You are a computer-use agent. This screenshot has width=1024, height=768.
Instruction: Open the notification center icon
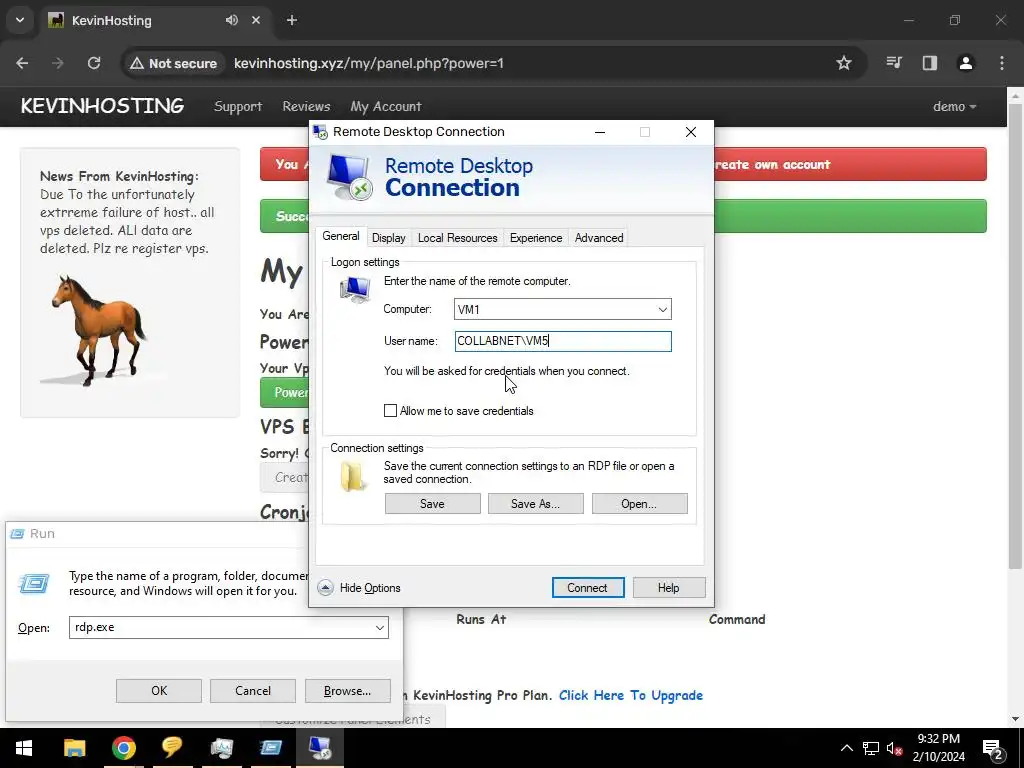click(x=993, y=748)
